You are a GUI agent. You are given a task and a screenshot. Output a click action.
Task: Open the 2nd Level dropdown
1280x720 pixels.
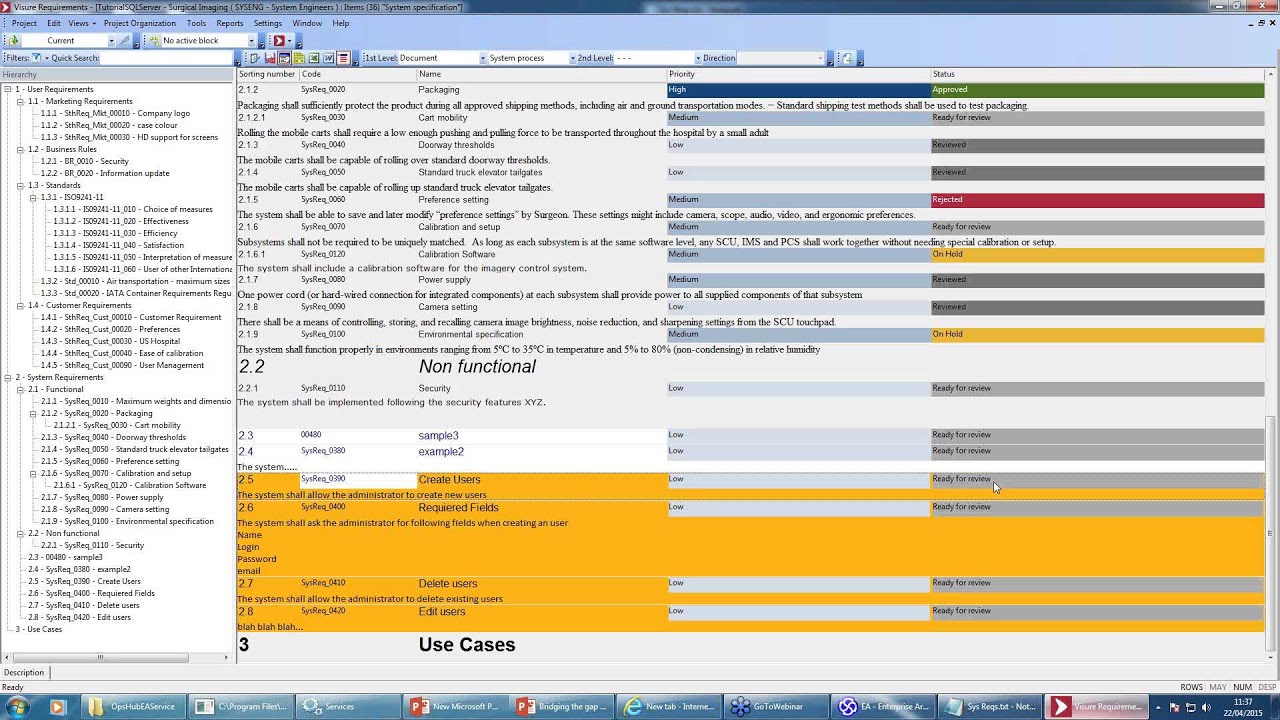(x=698, y=58)
